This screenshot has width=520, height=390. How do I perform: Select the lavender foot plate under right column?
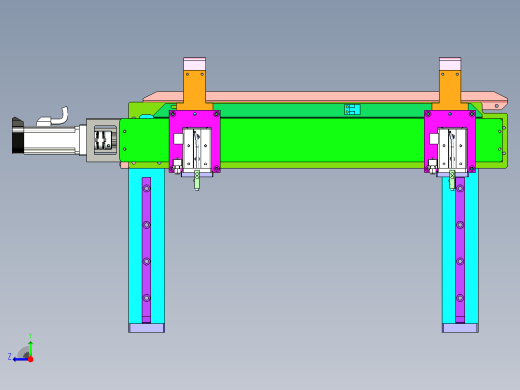[x=460, y=328]
